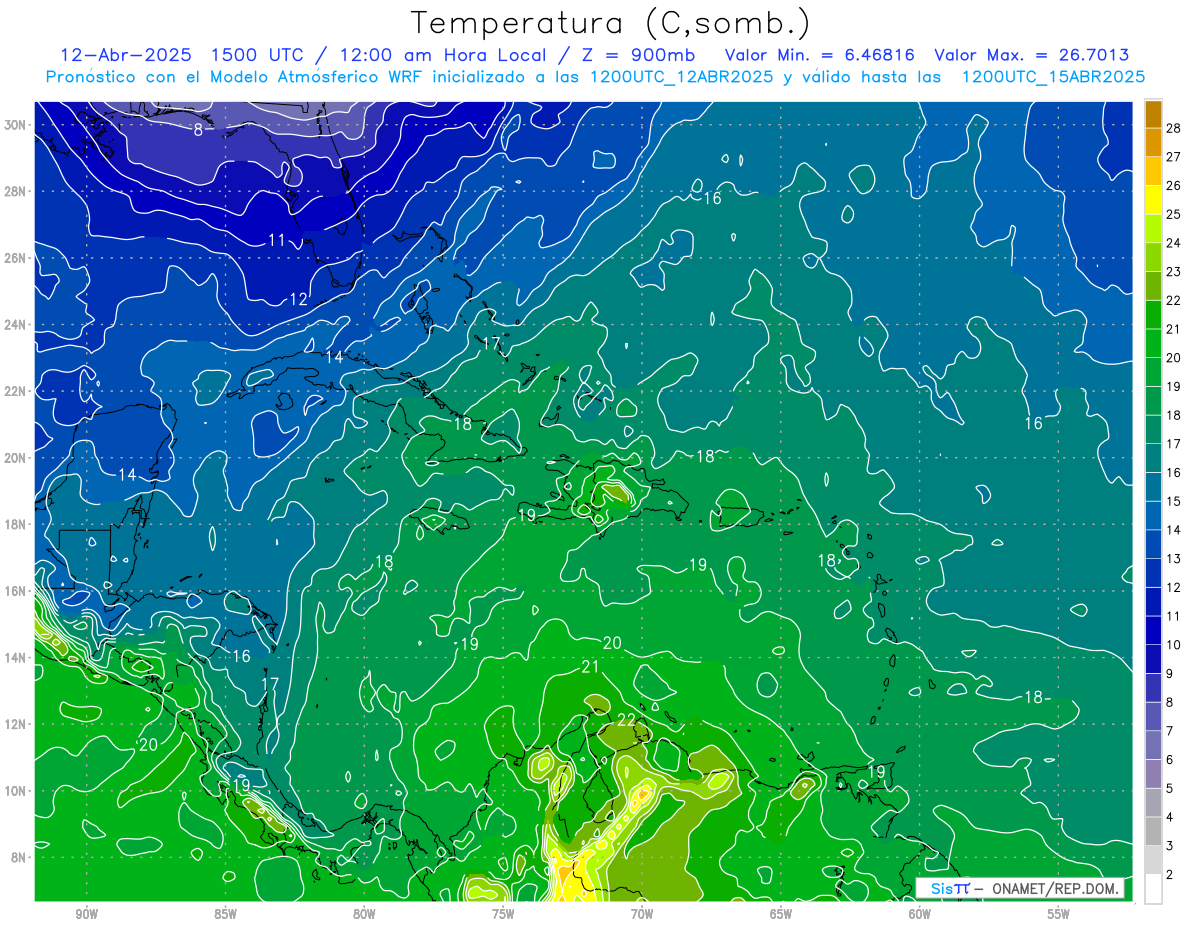The image size is (1200, 927).
Task: Click the '8N' latitude axis label
Action: click(21, 857)
